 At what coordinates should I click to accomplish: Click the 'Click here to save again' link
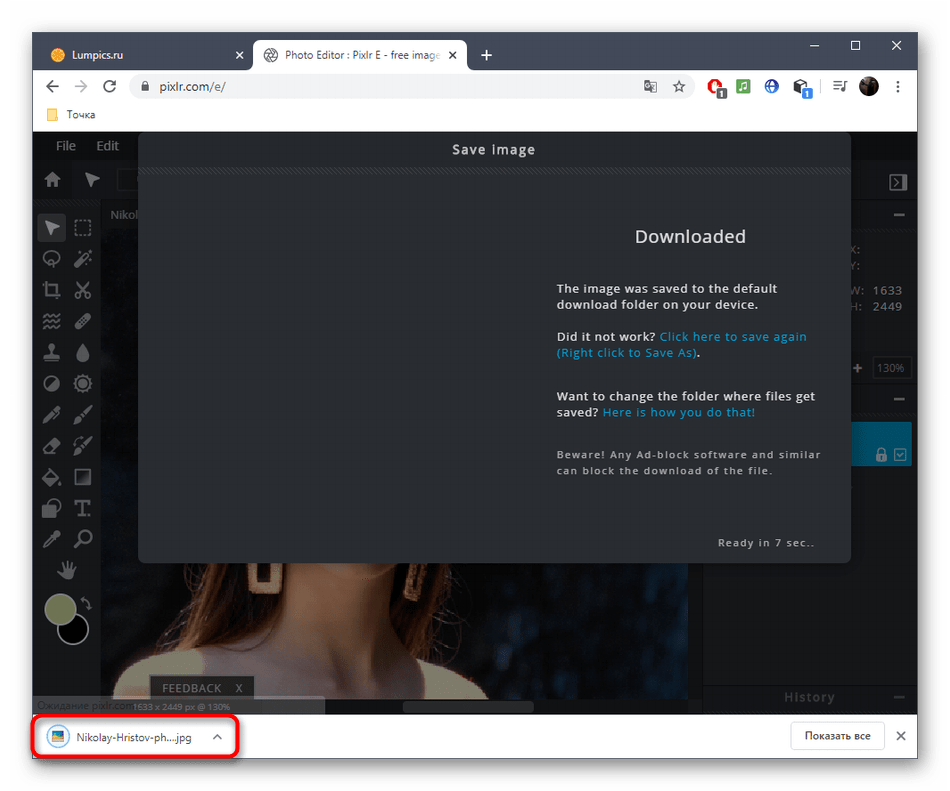tap(732, 337)
